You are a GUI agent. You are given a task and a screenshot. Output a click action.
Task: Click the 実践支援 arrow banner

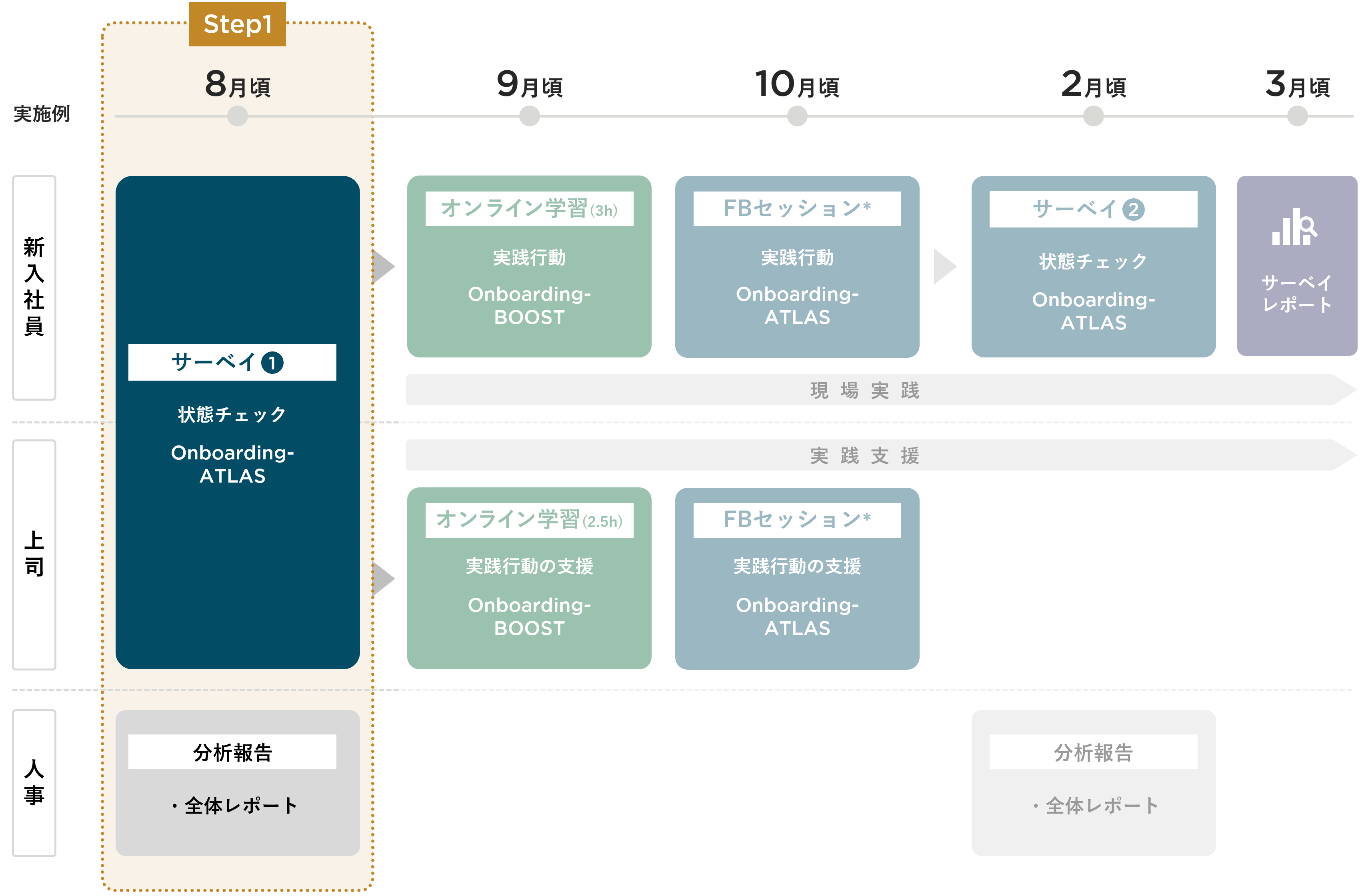pyautogui.click(x=881, y=455)
